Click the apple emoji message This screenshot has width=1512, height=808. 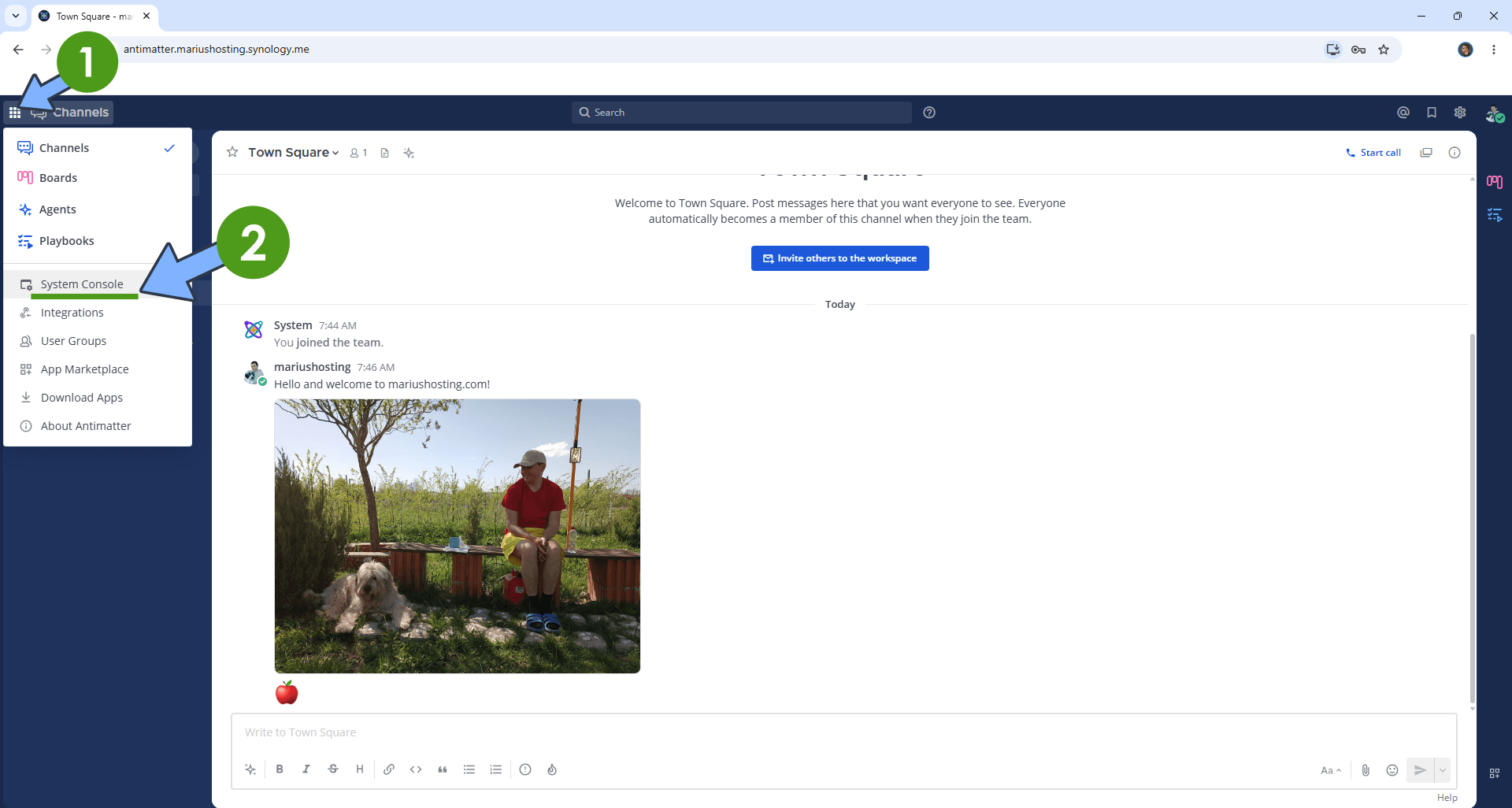[287, 693]
